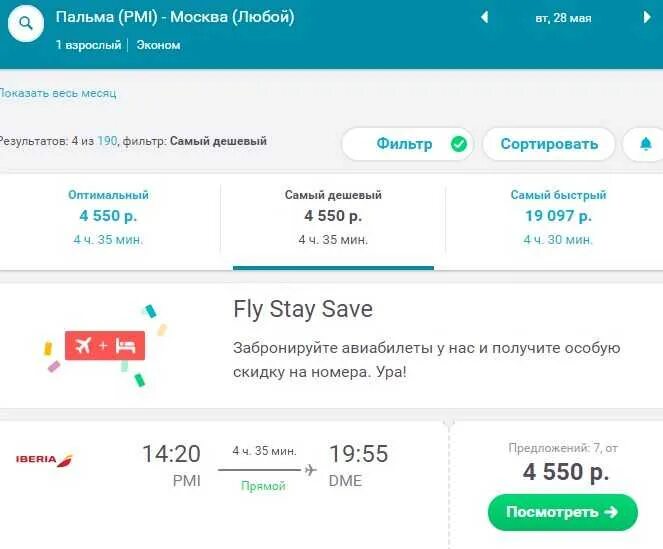Click the 190 results link

click(107, 141)
